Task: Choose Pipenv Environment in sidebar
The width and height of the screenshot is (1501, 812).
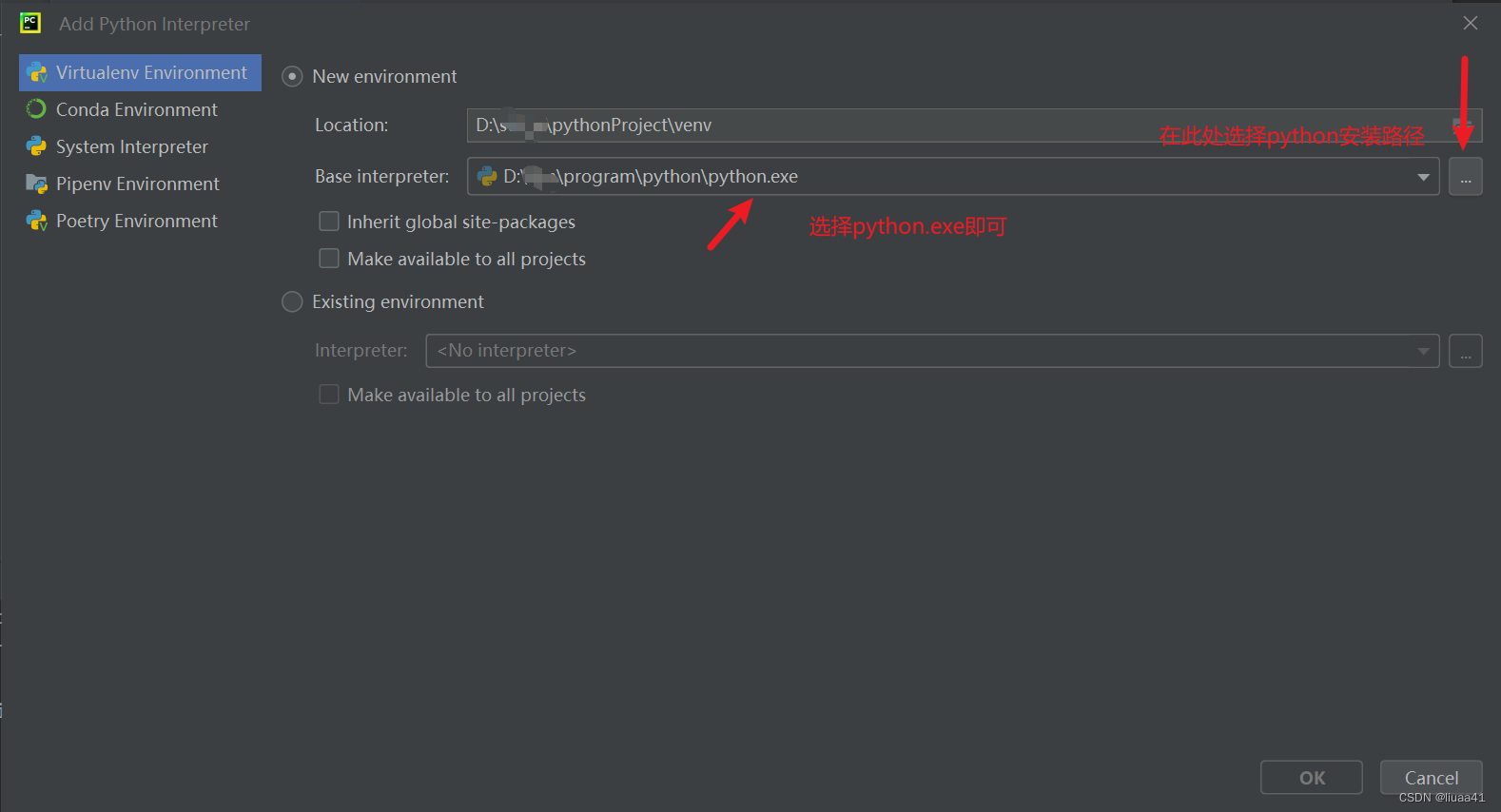Action: 140,184
